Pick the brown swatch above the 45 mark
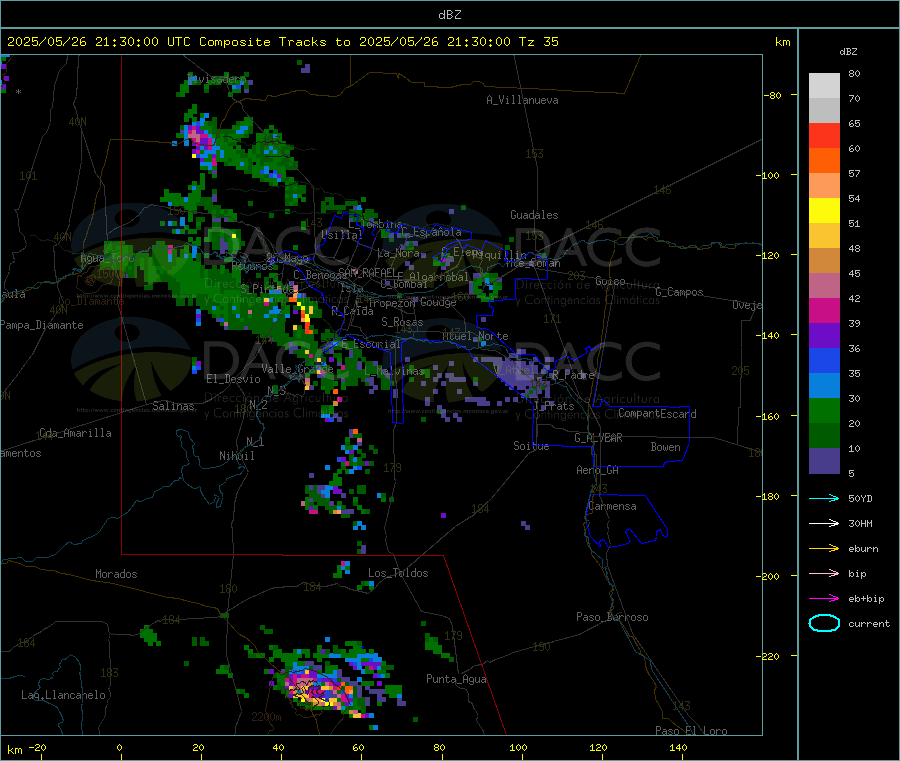 point(824,261)
